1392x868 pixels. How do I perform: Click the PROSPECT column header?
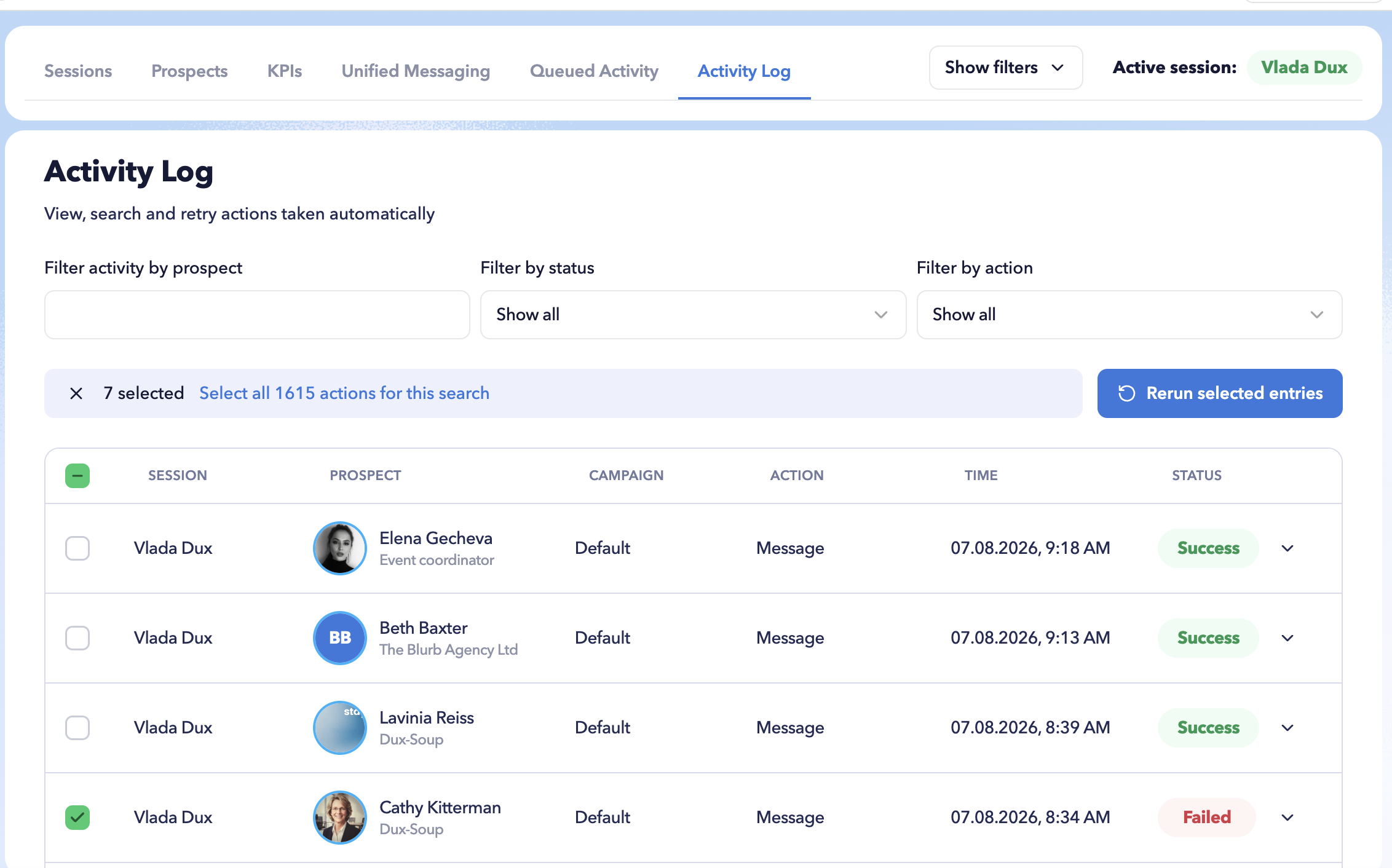365,476
